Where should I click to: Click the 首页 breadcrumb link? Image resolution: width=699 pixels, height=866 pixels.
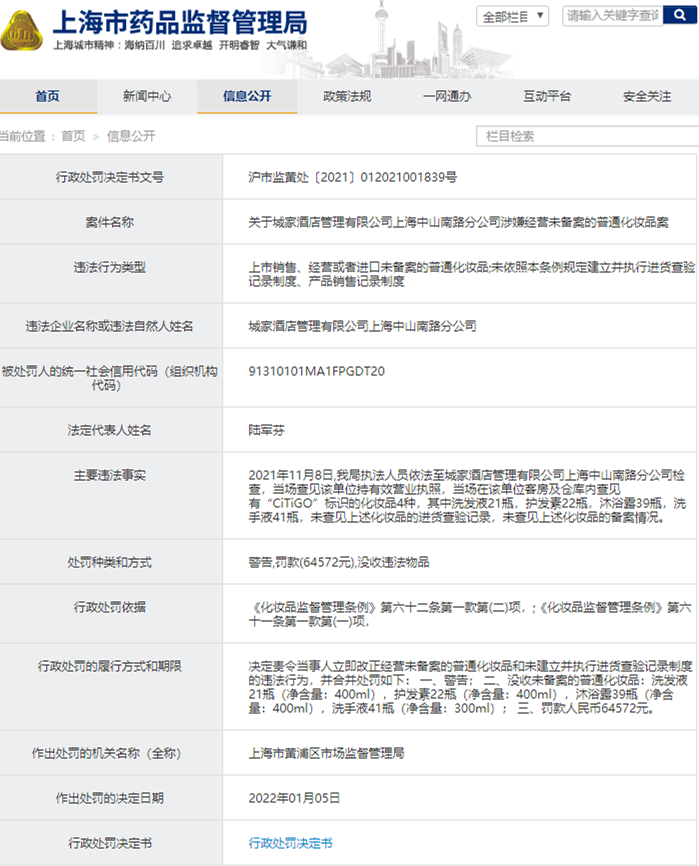[73, 136]
